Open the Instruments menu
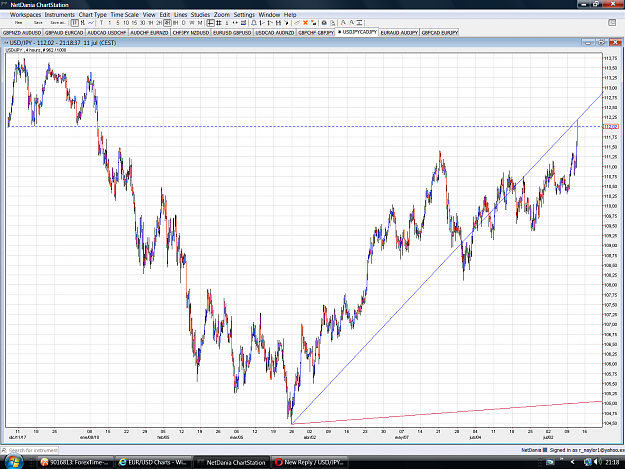625x469 pixels. pyautogui.click(x=59, y=15)
